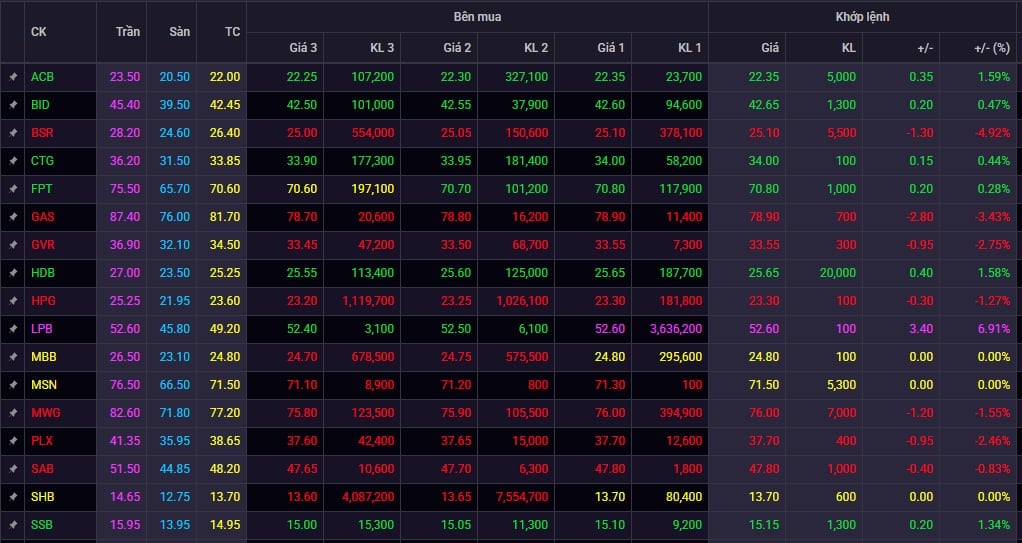The width and height of the screenshot is (1022, 543).
Task: Pin the GVR stock row
Action: (x=12, y=245)
